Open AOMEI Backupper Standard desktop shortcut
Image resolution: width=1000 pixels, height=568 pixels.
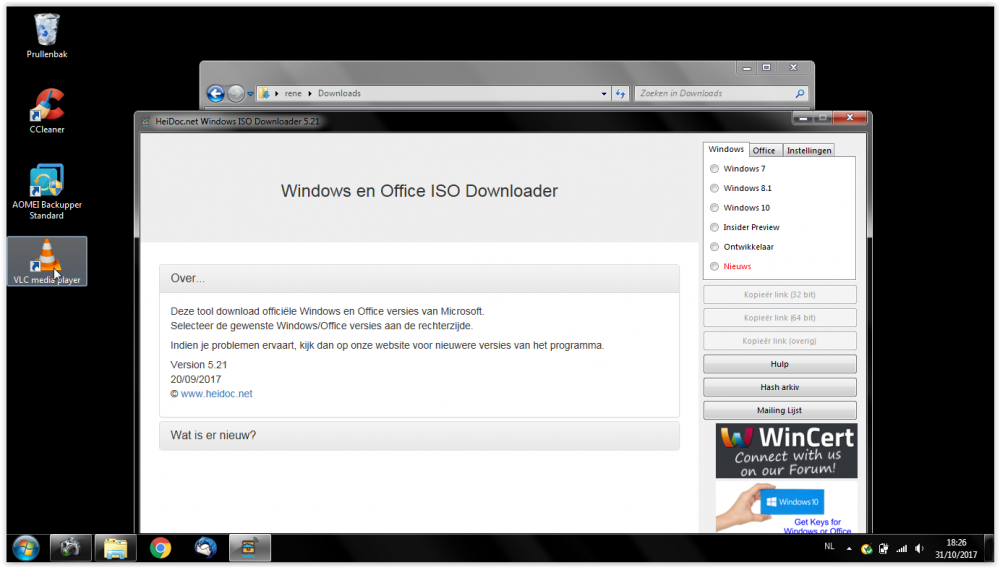click(x=47, y=192)
